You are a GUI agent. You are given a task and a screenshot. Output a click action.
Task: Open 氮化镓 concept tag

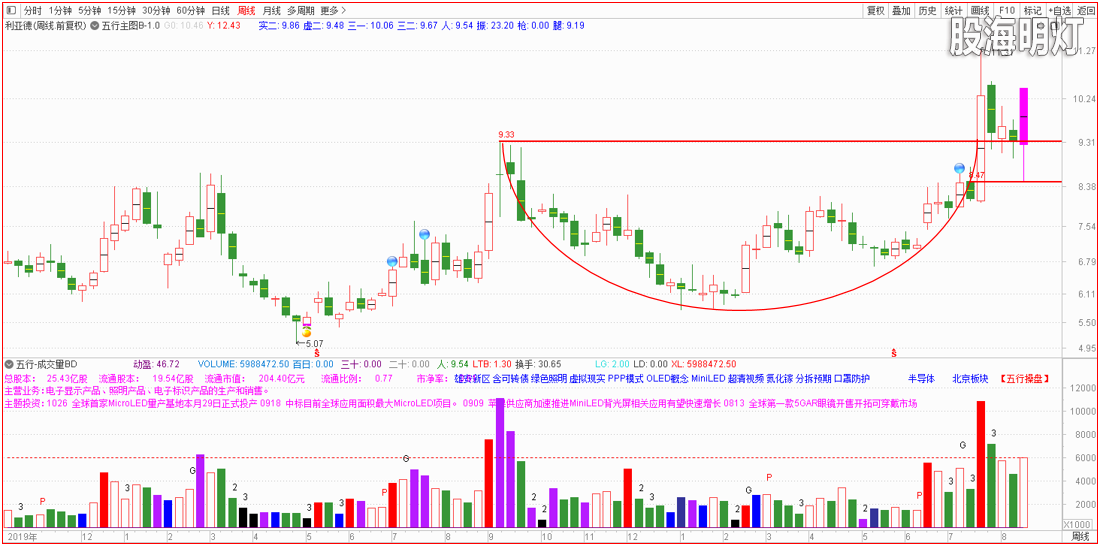(779, 379)
